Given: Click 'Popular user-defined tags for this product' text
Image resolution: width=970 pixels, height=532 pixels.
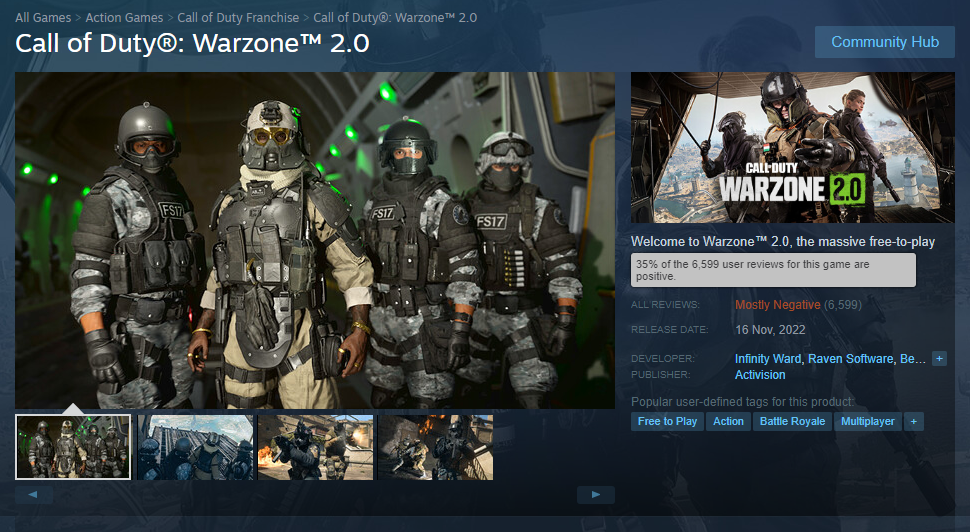Looking at the screenshot, I should [742, 401].
